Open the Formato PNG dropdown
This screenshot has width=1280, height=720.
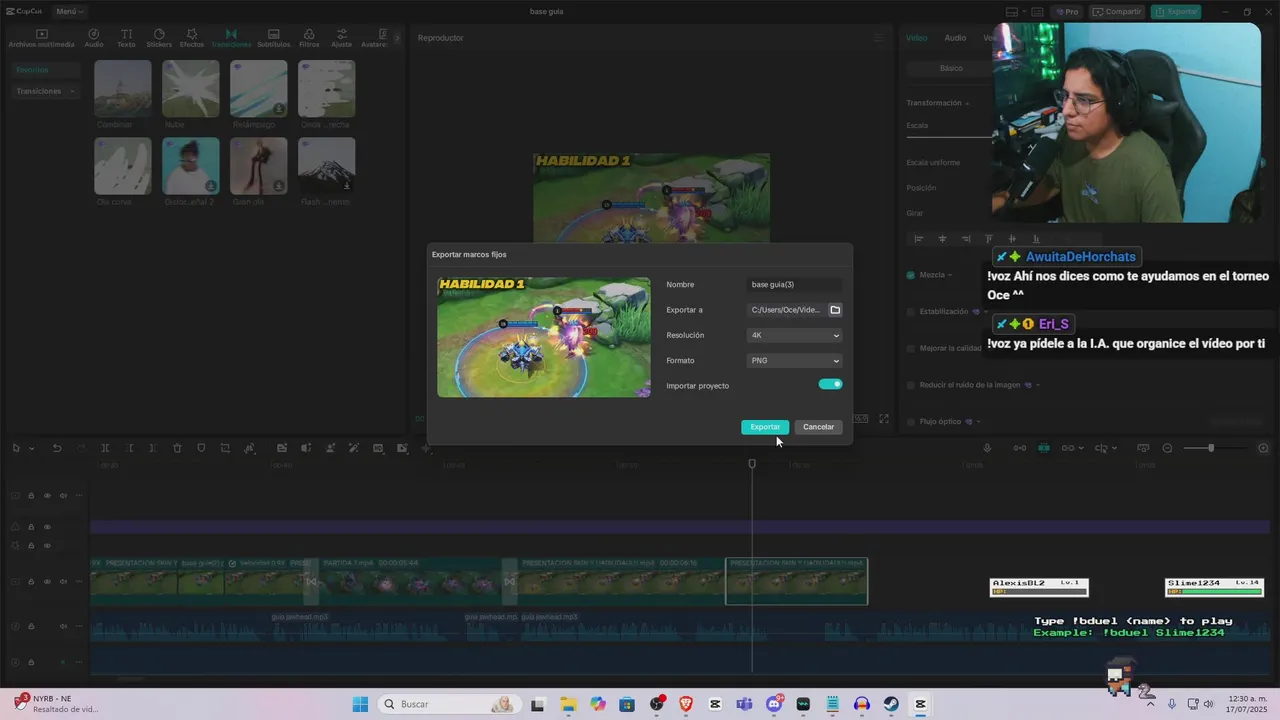point(795,361)
